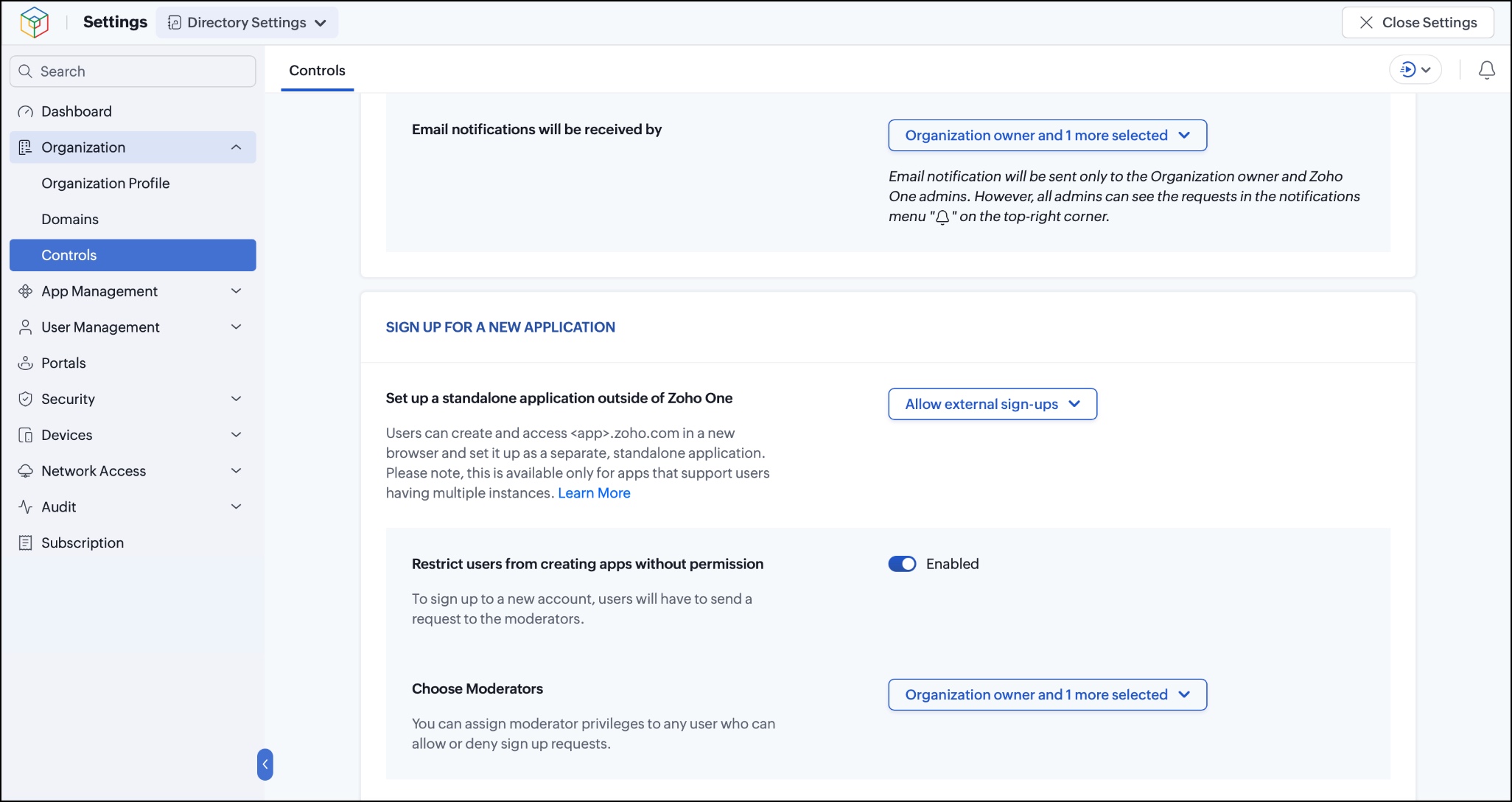1512x802 pixels.
Task: Open the quick-action play icon dropdown
Action: [1415, 70]
